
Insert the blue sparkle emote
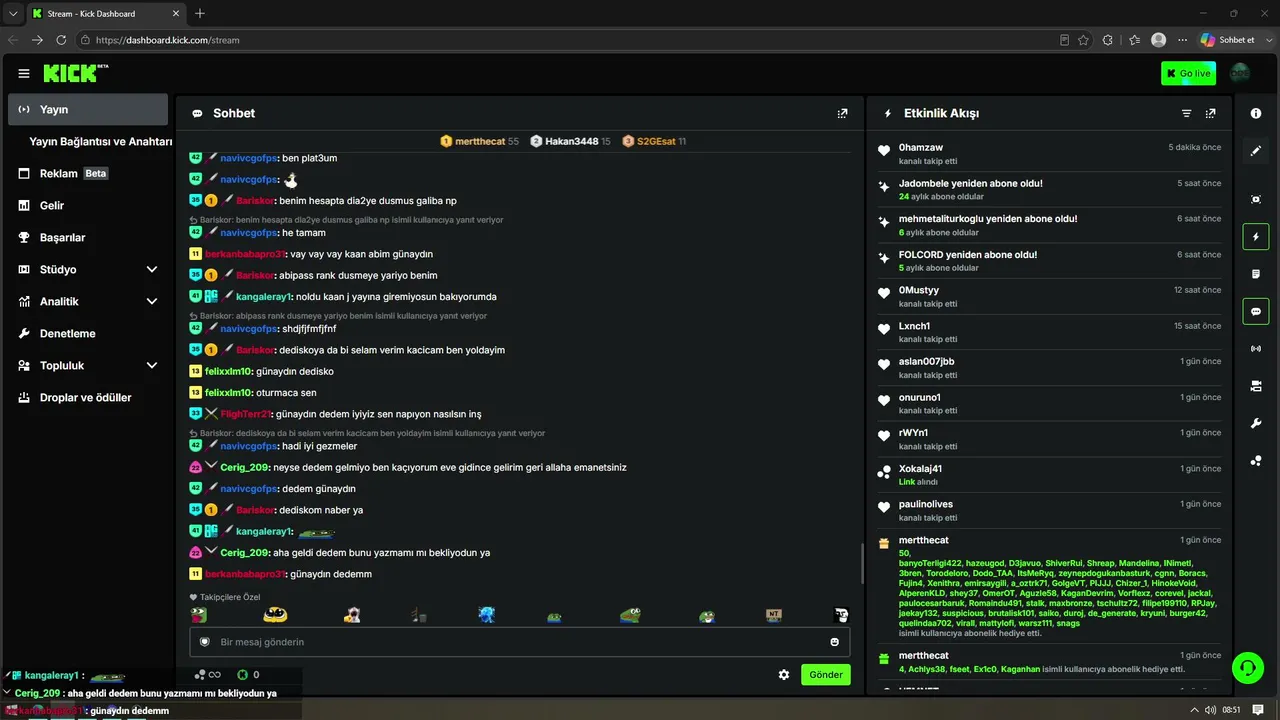486,614
